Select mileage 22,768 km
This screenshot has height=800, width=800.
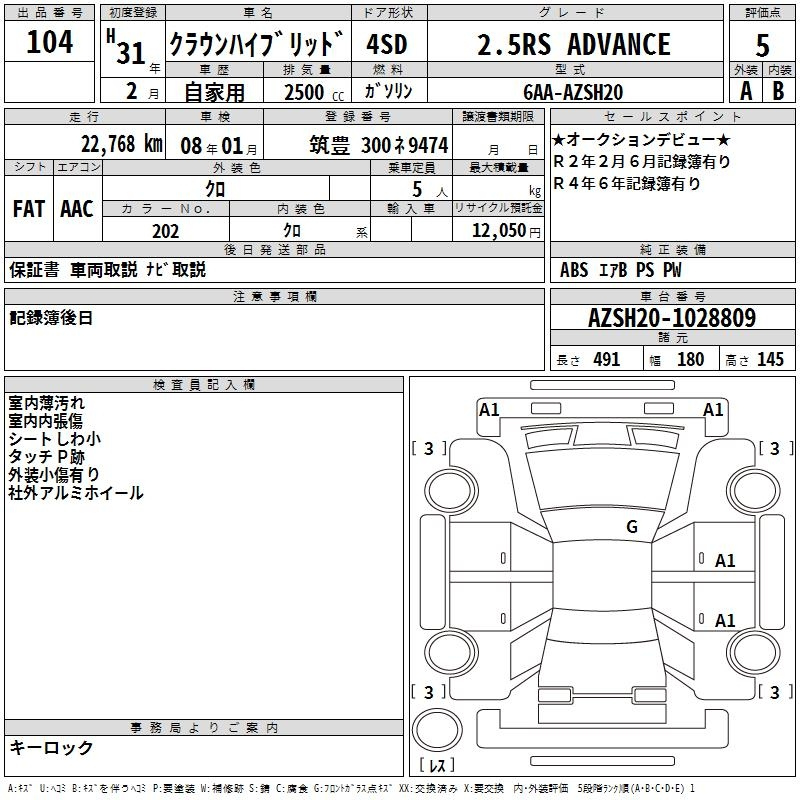click(x=122, y=144)
